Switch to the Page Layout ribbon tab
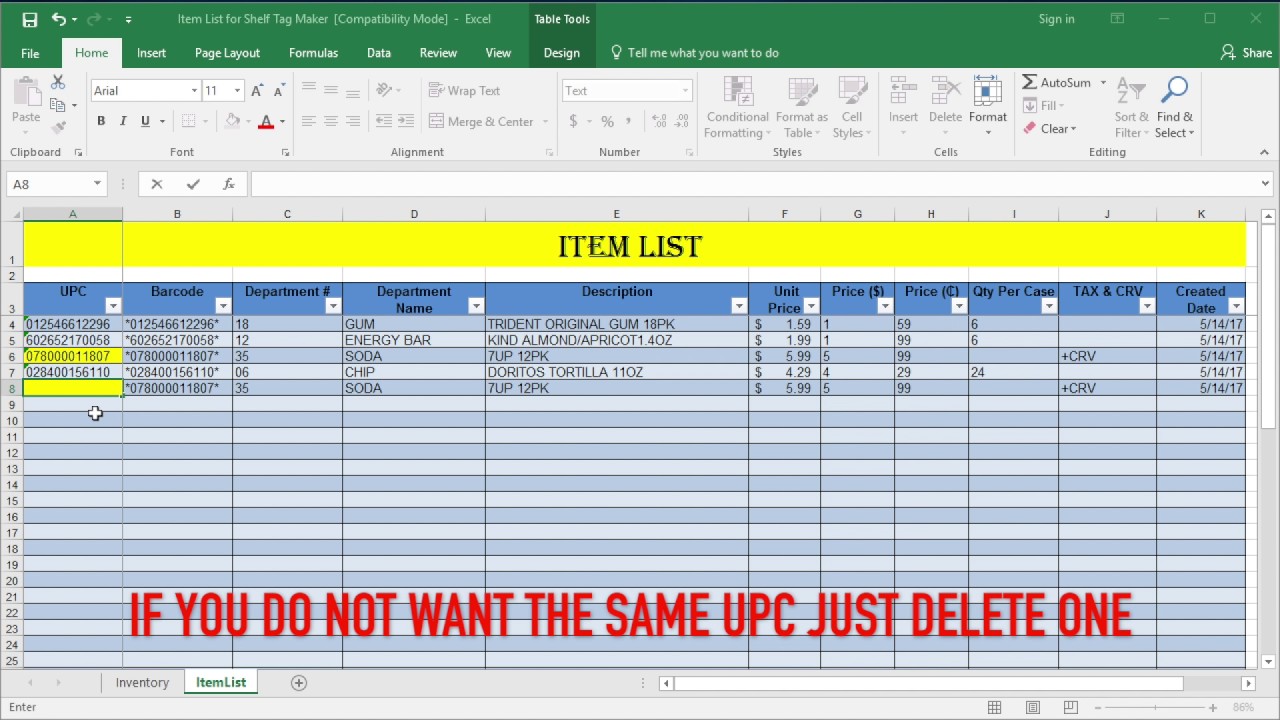 (227, 53)
